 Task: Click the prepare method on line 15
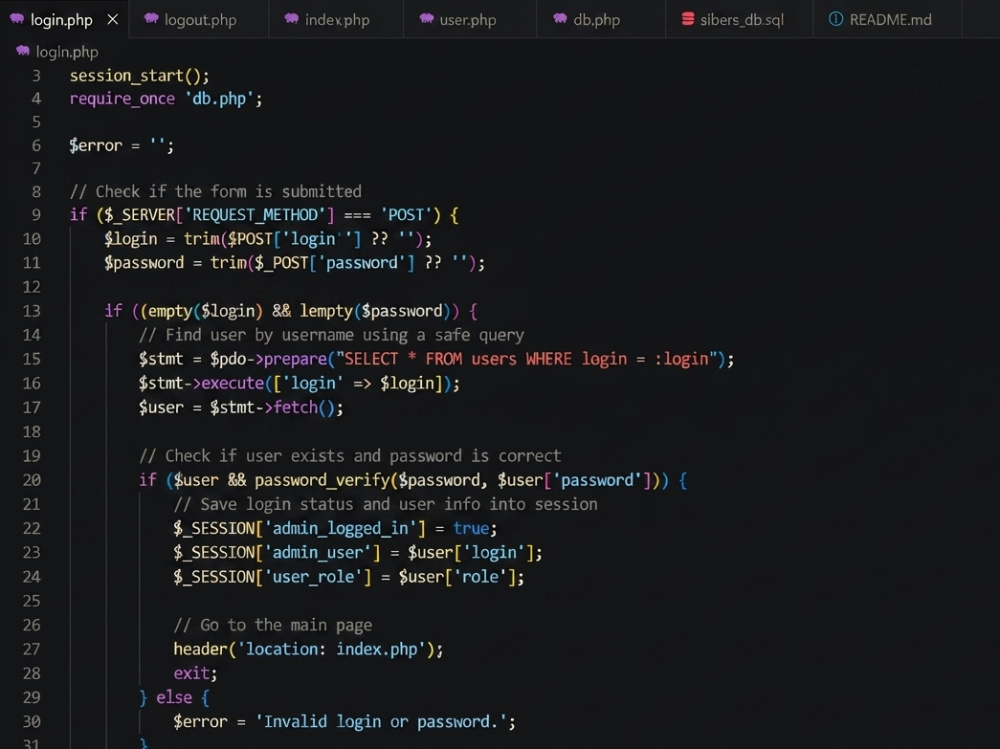[x=295, y=359]
